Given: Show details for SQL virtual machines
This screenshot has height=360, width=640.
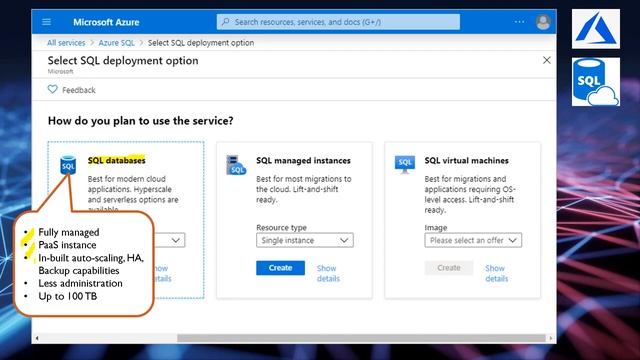Looking at the screenshot, I should [496, 273].
